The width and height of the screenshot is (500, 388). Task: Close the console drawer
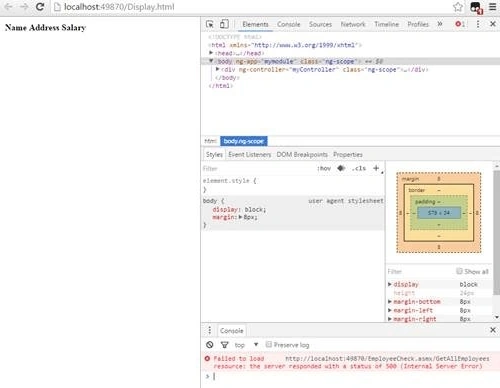pyautogui.click(x=493, y=330)
